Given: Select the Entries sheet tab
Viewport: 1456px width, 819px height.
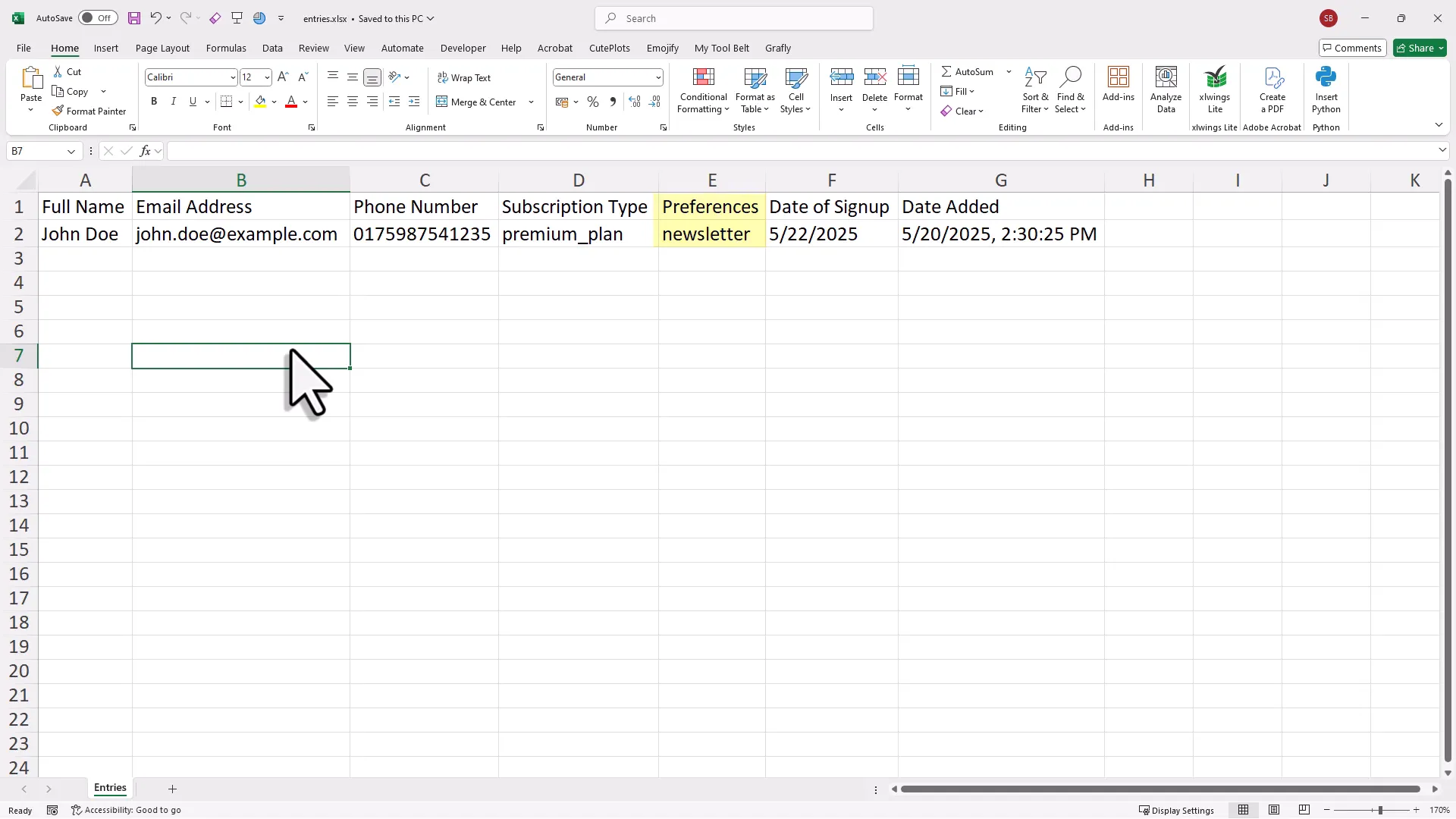Looking at the screenshot, I should tap(110, 788).
